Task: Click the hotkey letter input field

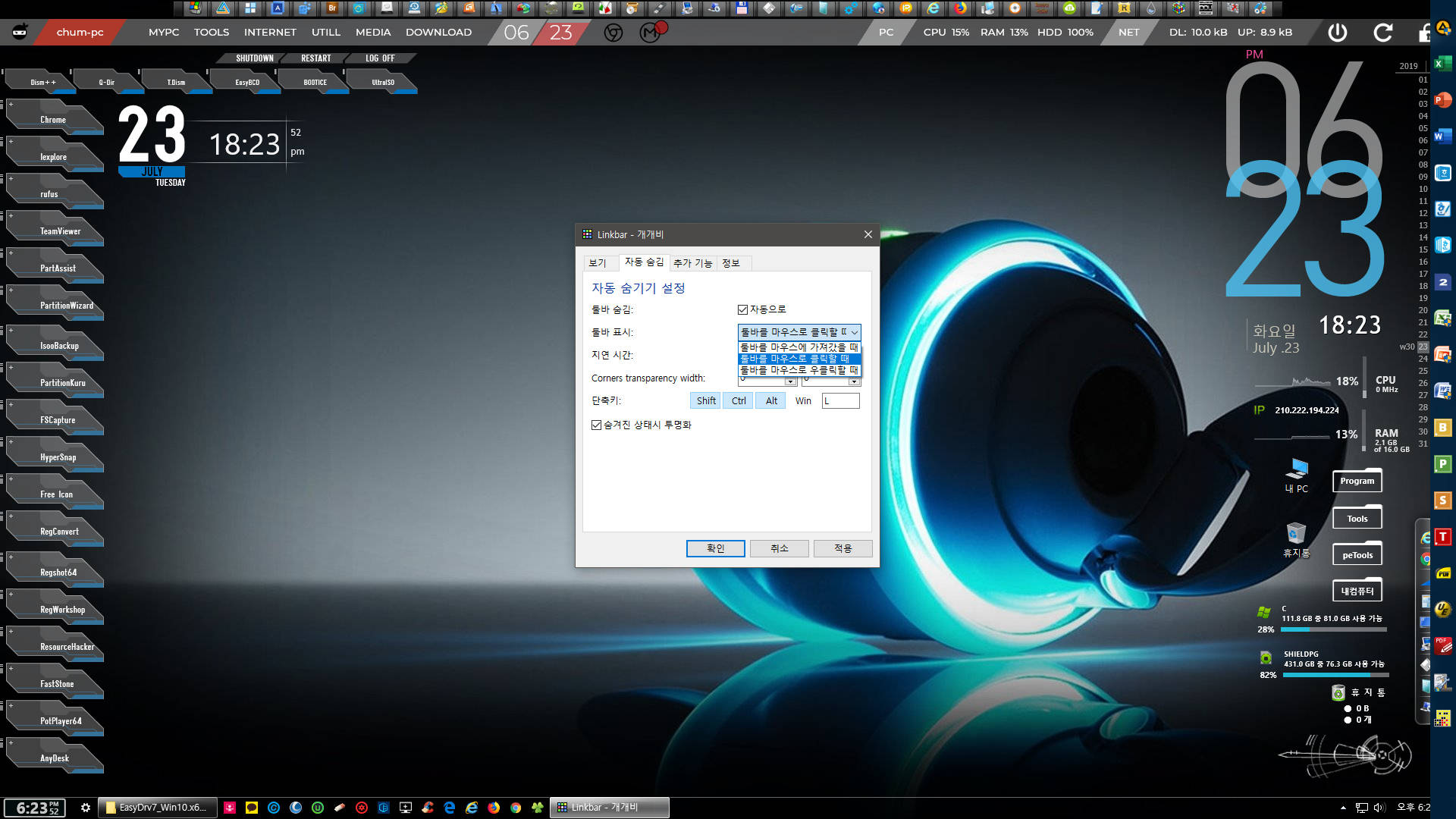Action: 840,400
